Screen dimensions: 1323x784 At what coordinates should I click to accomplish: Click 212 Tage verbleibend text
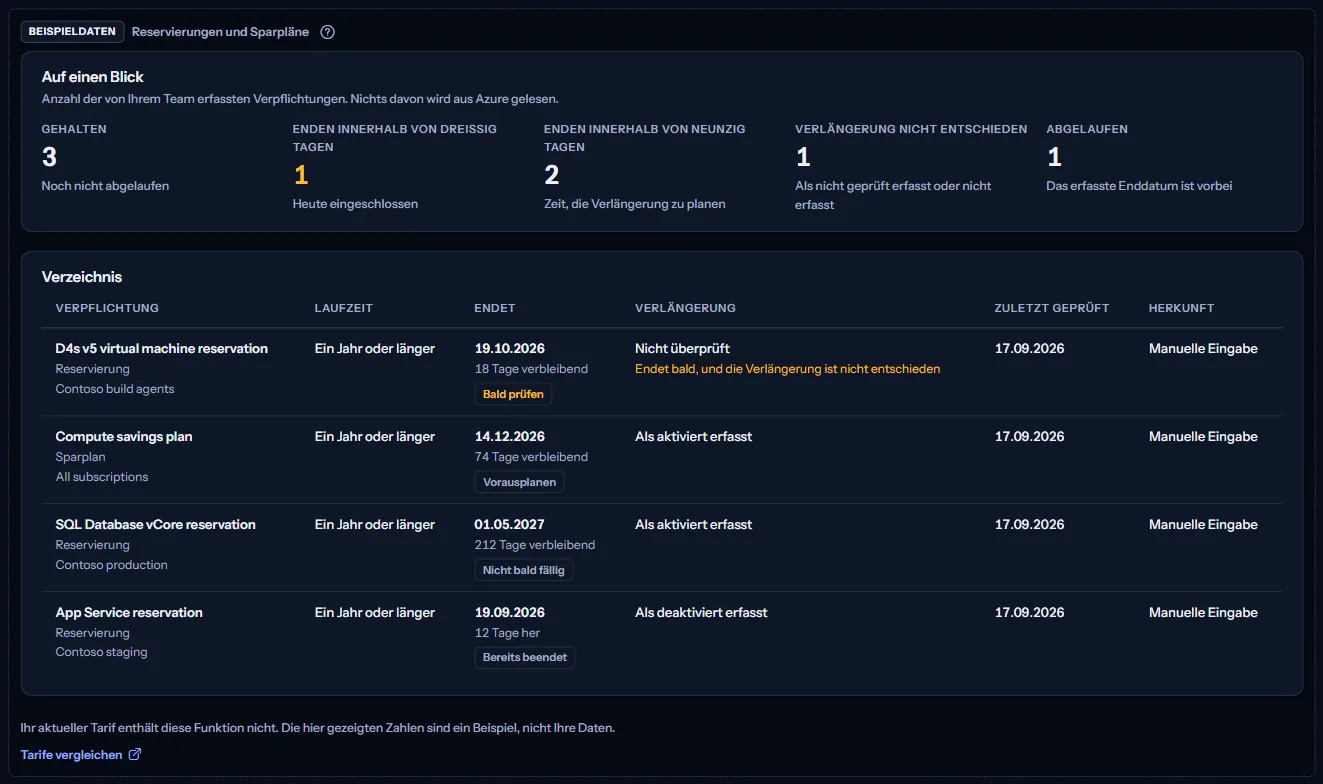[535, 545]
